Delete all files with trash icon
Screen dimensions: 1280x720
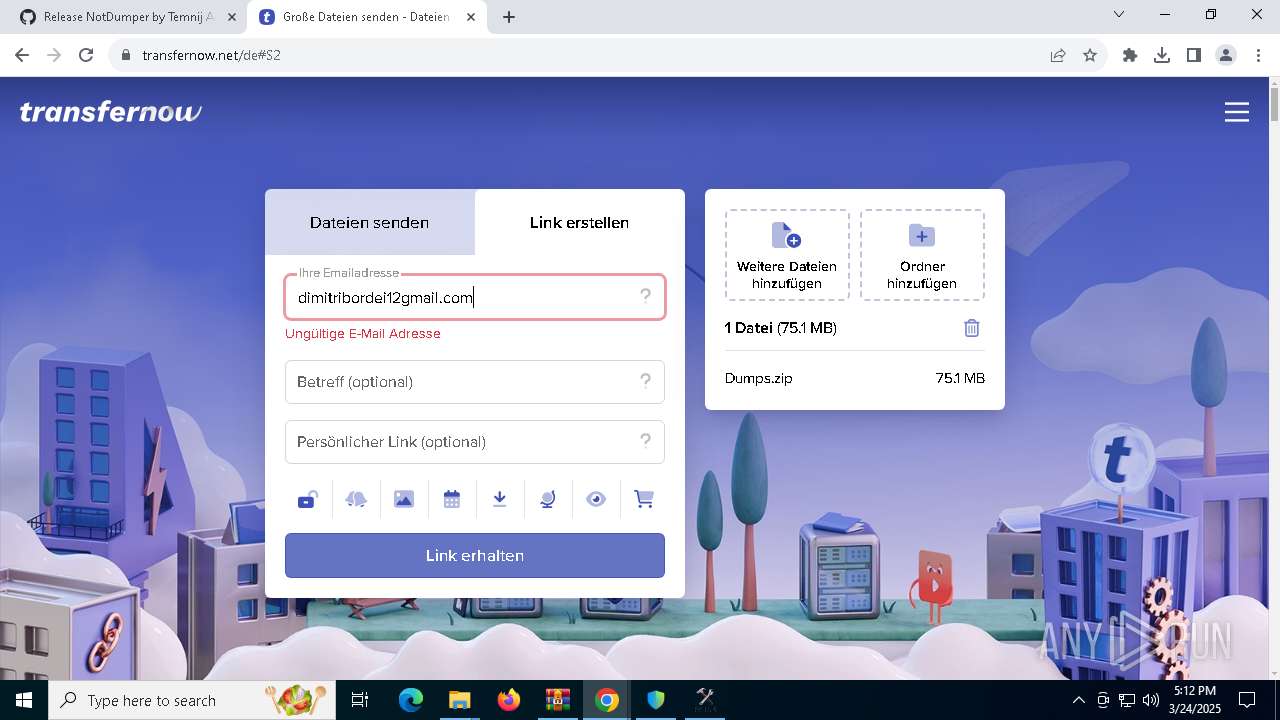[x=972, y=328]
